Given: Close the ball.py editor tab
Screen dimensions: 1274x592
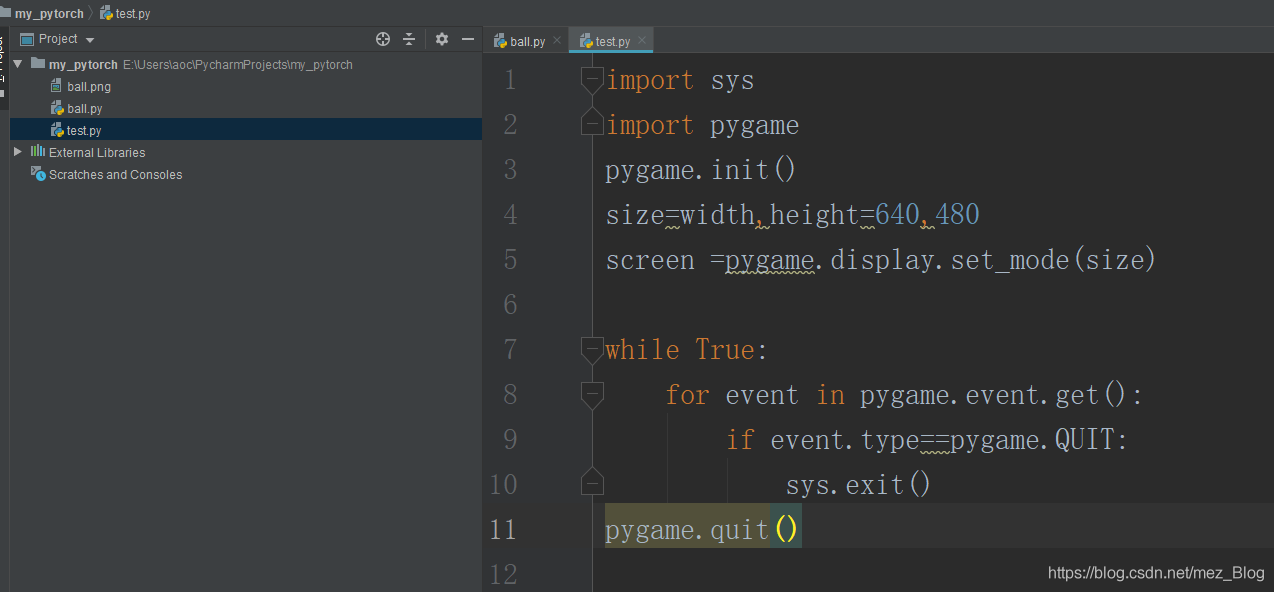Looking at the screenshot, I should tap(557, 41).
